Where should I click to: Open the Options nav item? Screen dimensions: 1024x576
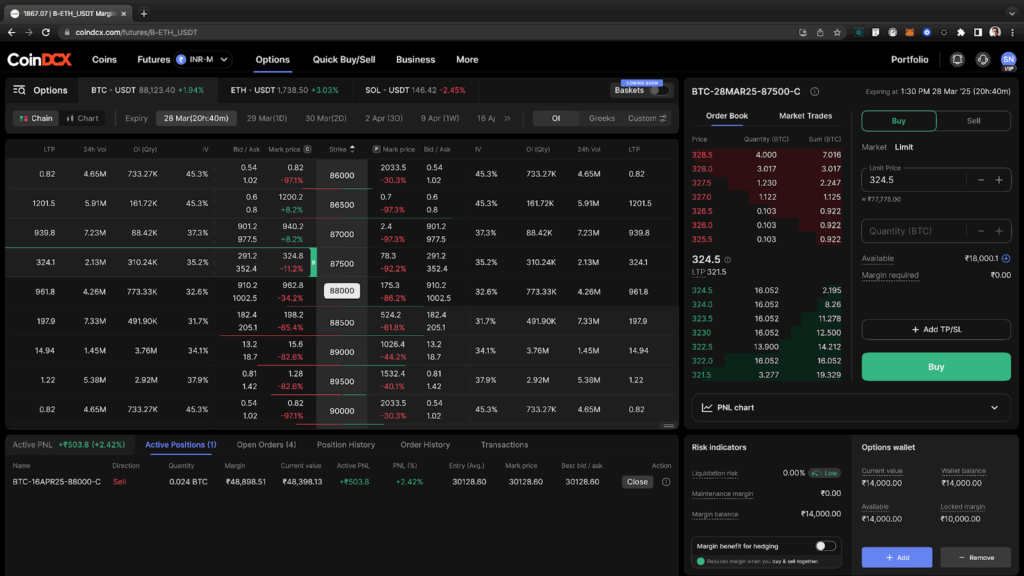point(272,59)
